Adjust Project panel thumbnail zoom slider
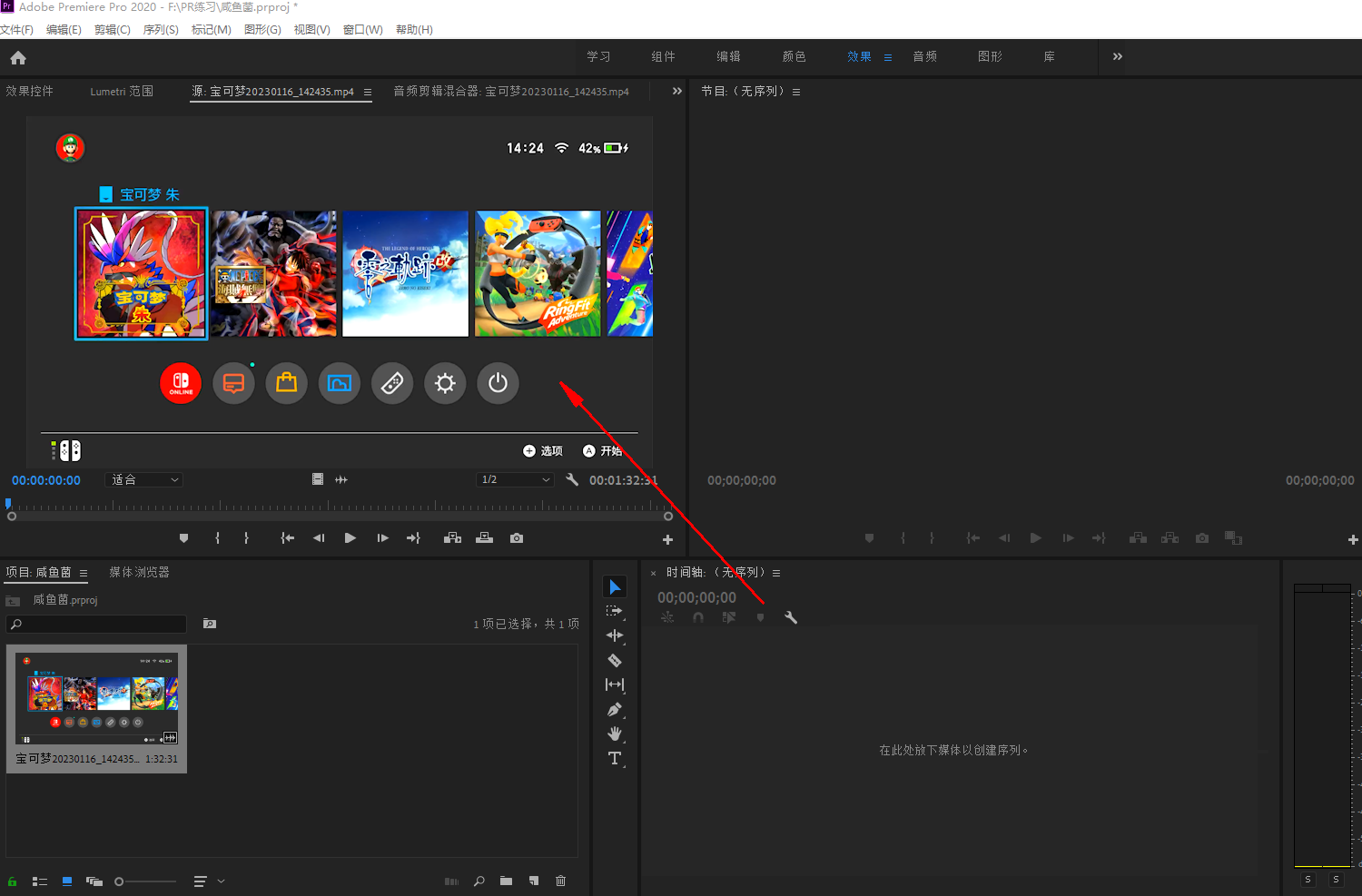This screenshot has height=896, width=1362. [x=119, y=881]
